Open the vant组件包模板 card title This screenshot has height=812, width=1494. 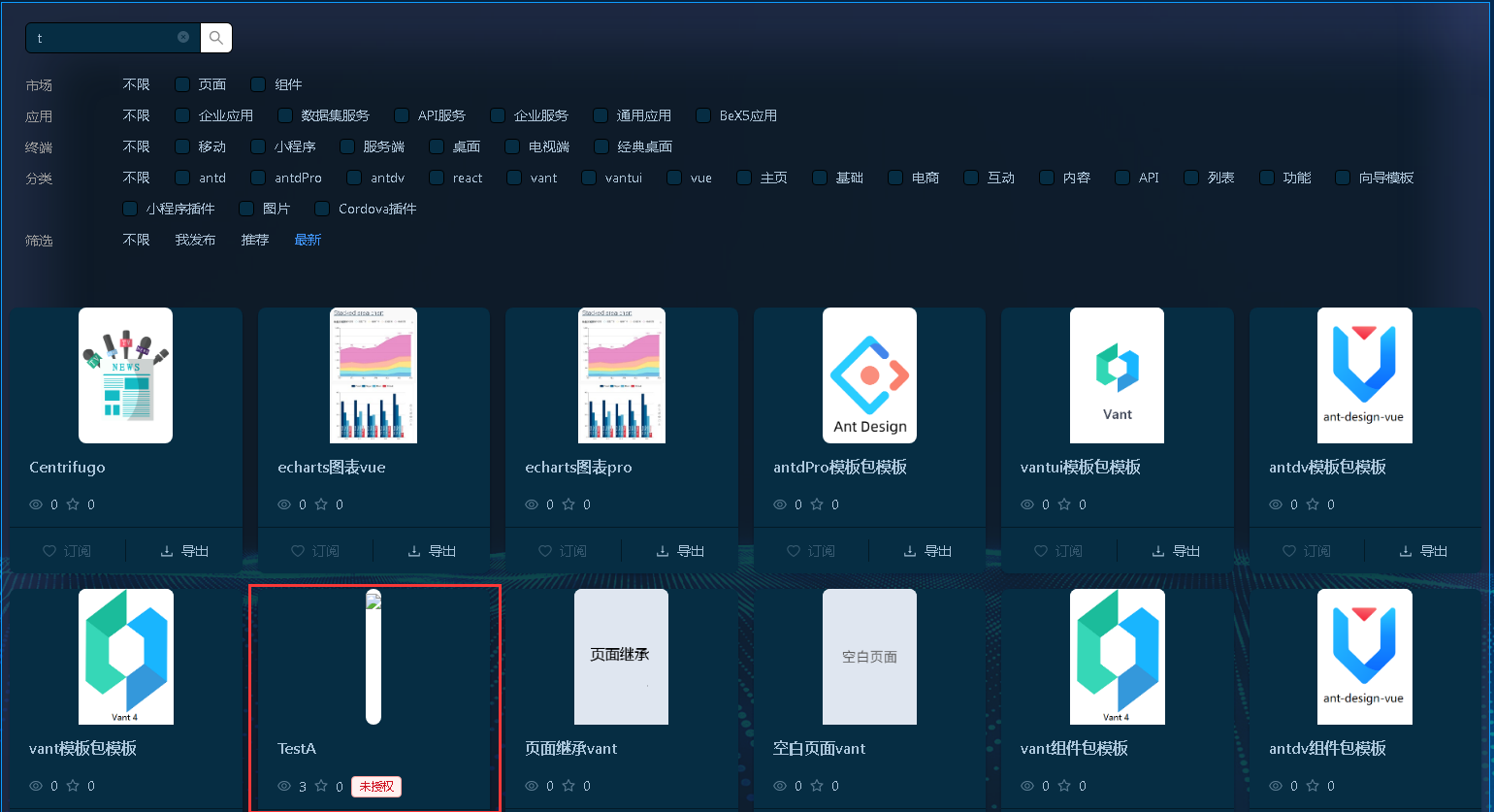point(1074,748)
